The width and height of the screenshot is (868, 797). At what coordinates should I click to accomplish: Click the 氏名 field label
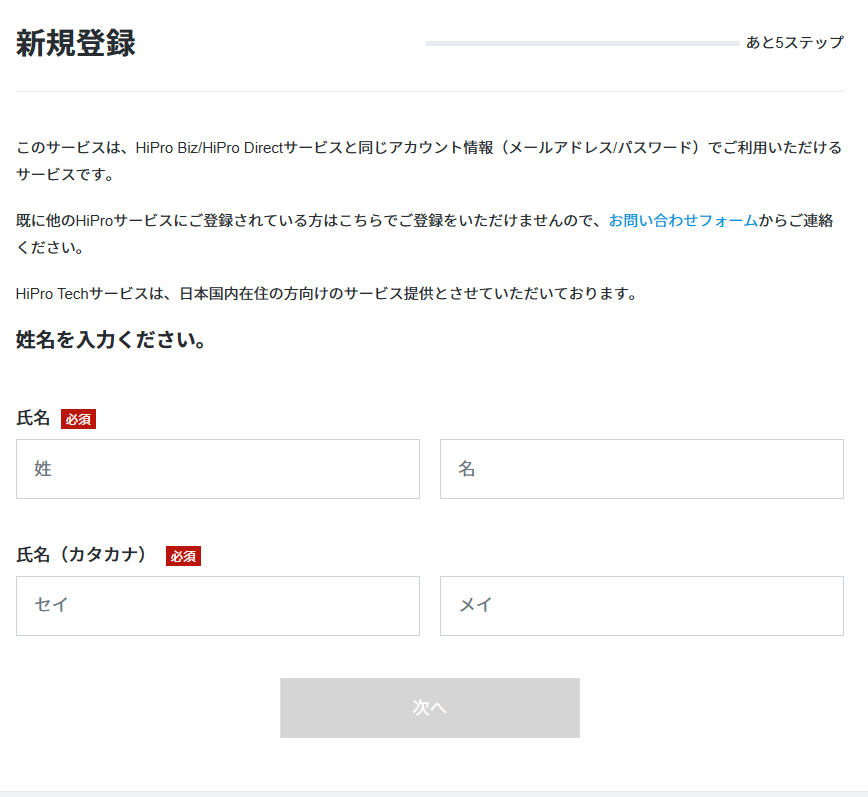[x=33, y=418]
